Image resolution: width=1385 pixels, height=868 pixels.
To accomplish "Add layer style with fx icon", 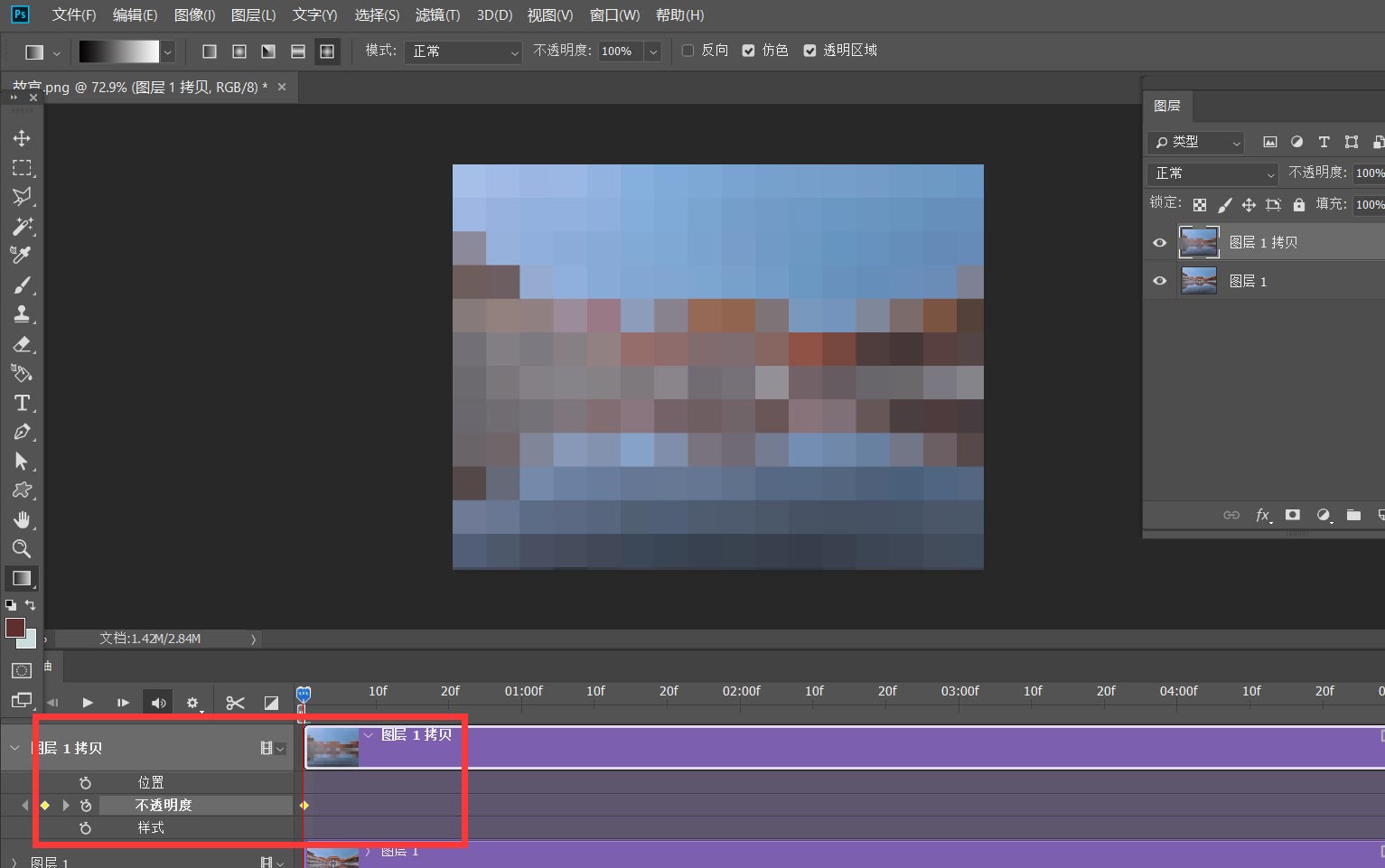I will click(1263, 515).
